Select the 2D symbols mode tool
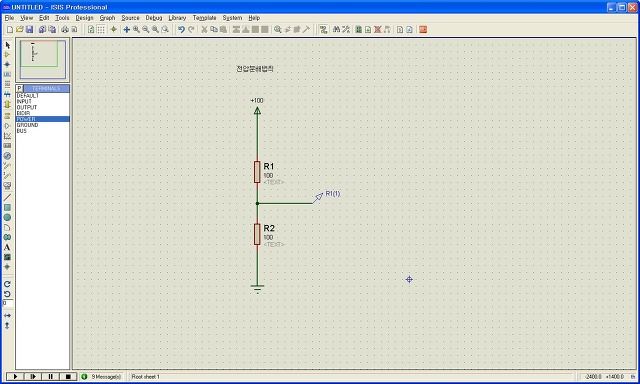This screenshot has height=384, width=640. 7,257
